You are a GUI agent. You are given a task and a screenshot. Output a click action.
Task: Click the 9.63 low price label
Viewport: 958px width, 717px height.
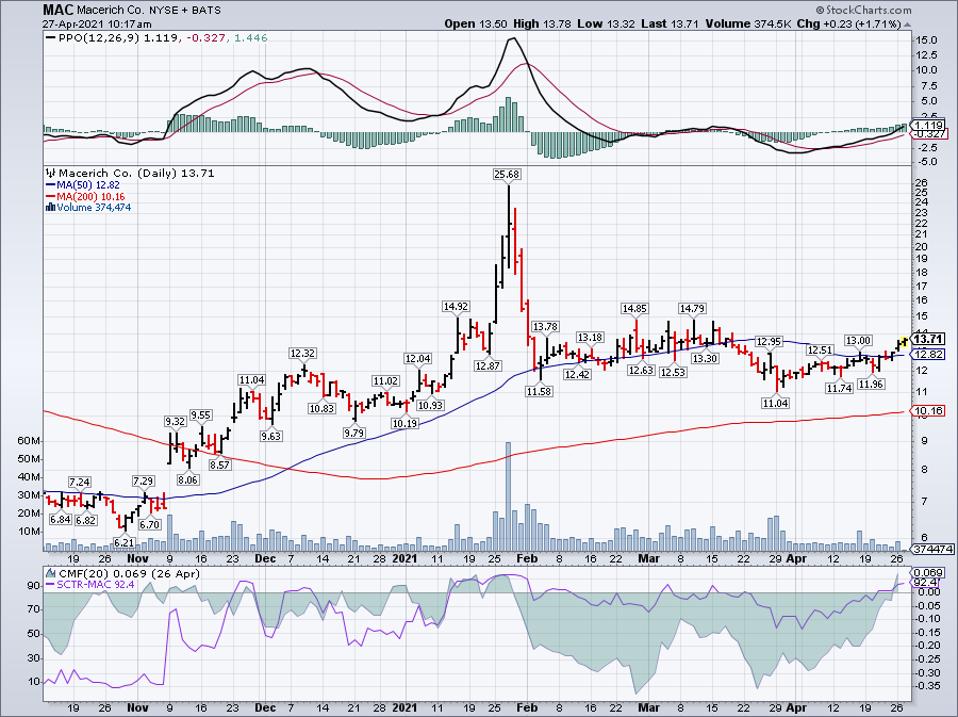(271, 436)
